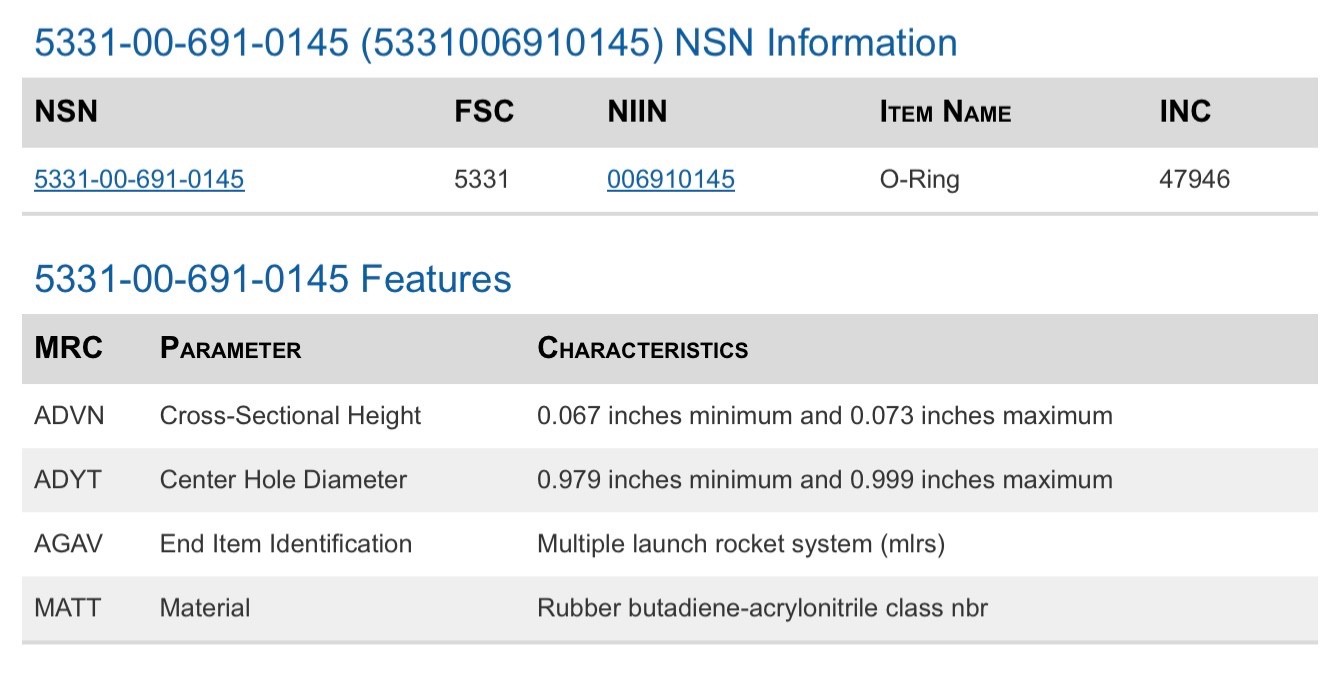Select the Item Name column header
Viewport: 1342px width, 675px height.
tap(945, 112)
